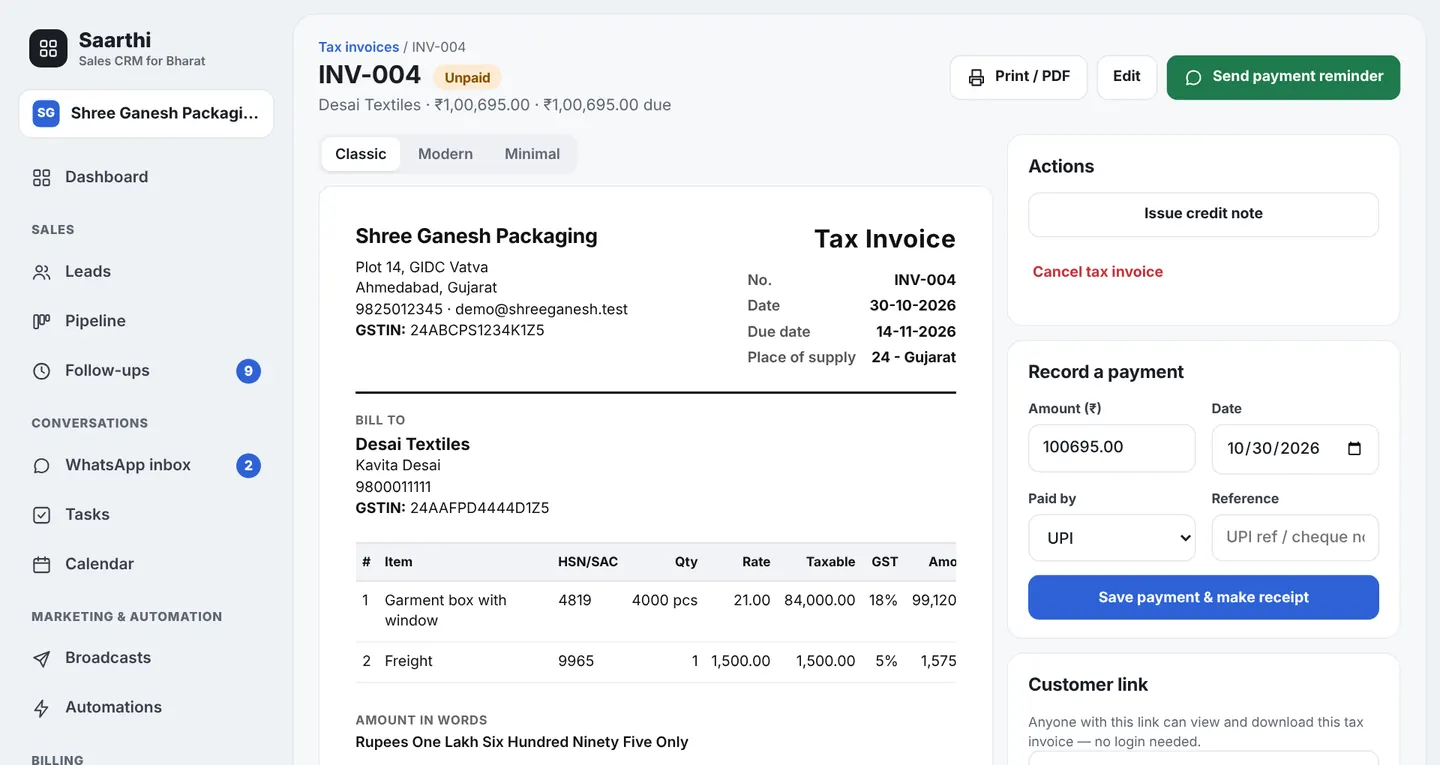Image resolution: width=1440 pixels, height=765 pixels.
Task: Click the HSN/SAC column header
Action: 588,562
